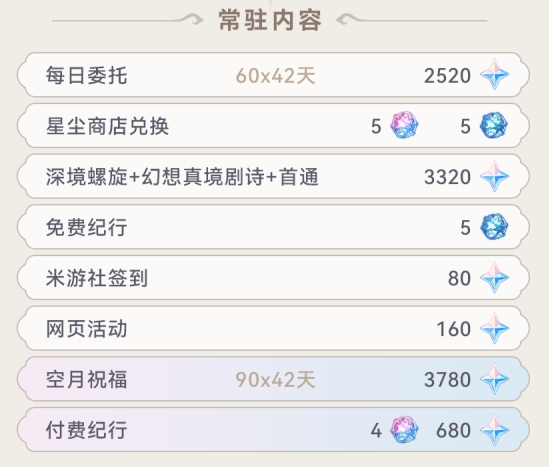
Task: Select the 空月祝福 paid row
Action: click(273, 379)
